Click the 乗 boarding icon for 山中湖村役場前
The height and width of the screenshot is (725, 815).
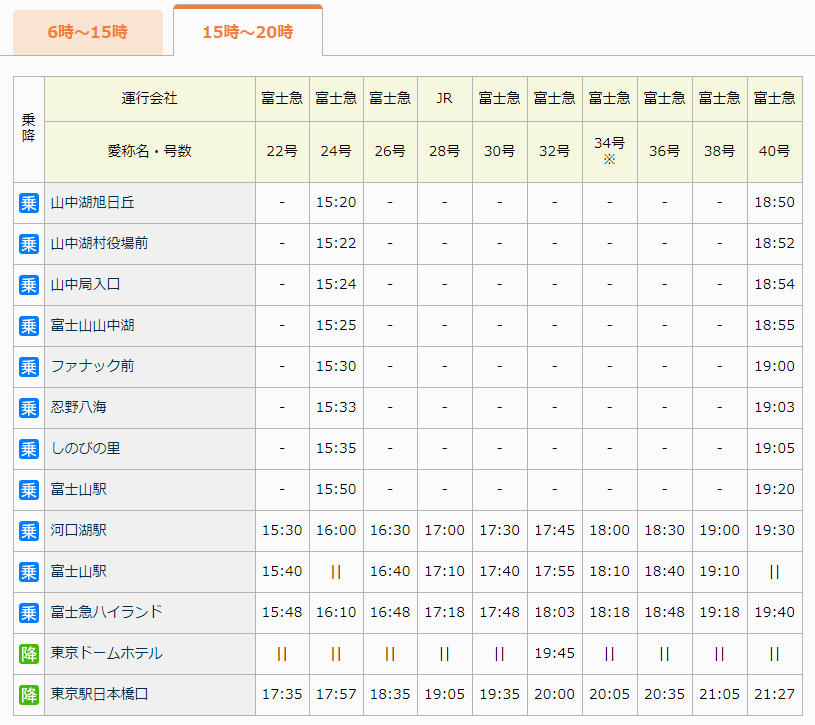pyautogui.click(x=29, y=244)
